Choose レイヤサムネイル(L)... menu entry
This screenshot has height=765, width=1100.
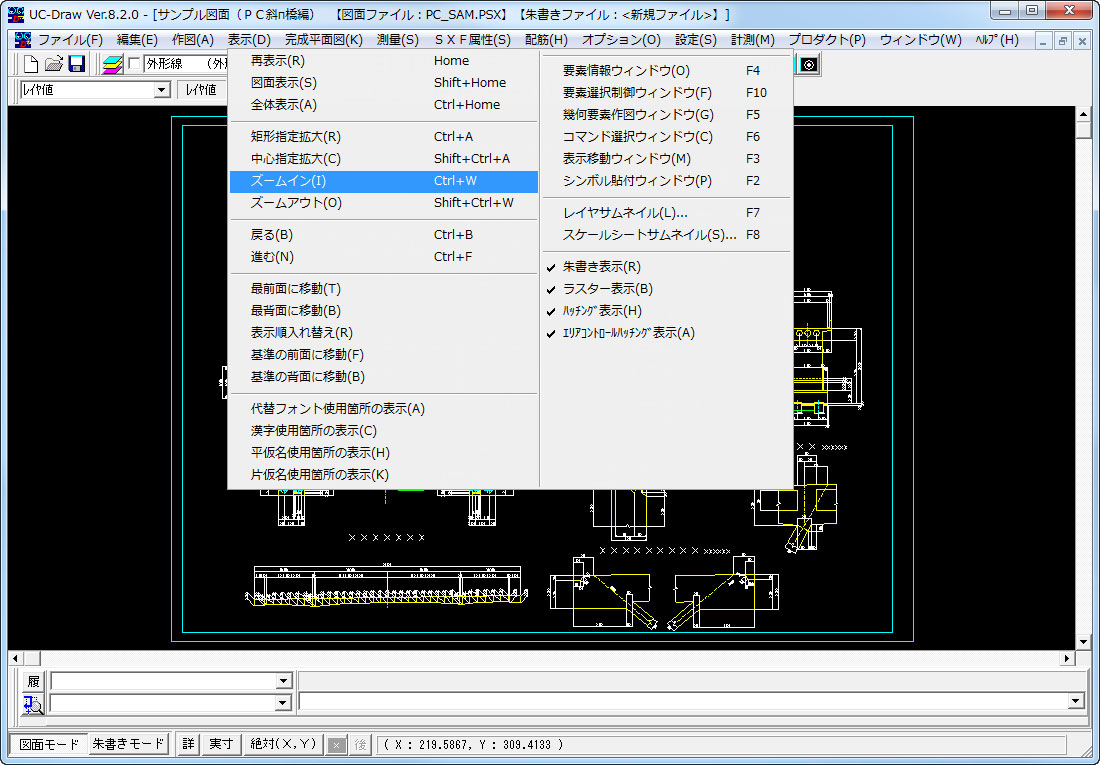click(625, 213)
